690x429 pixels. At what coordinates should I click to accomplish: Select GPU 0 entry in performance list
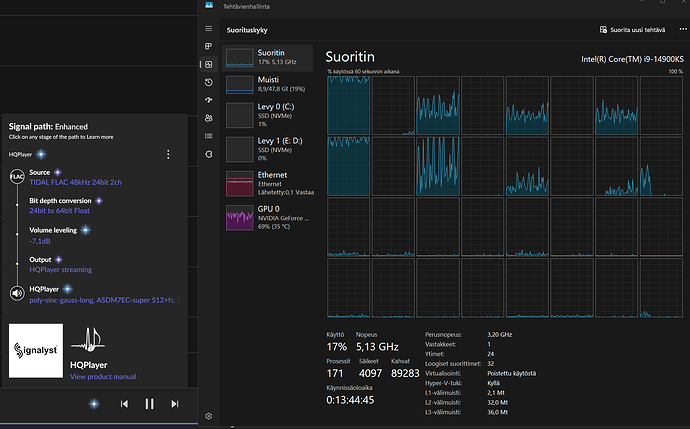[x=268, y=217]
